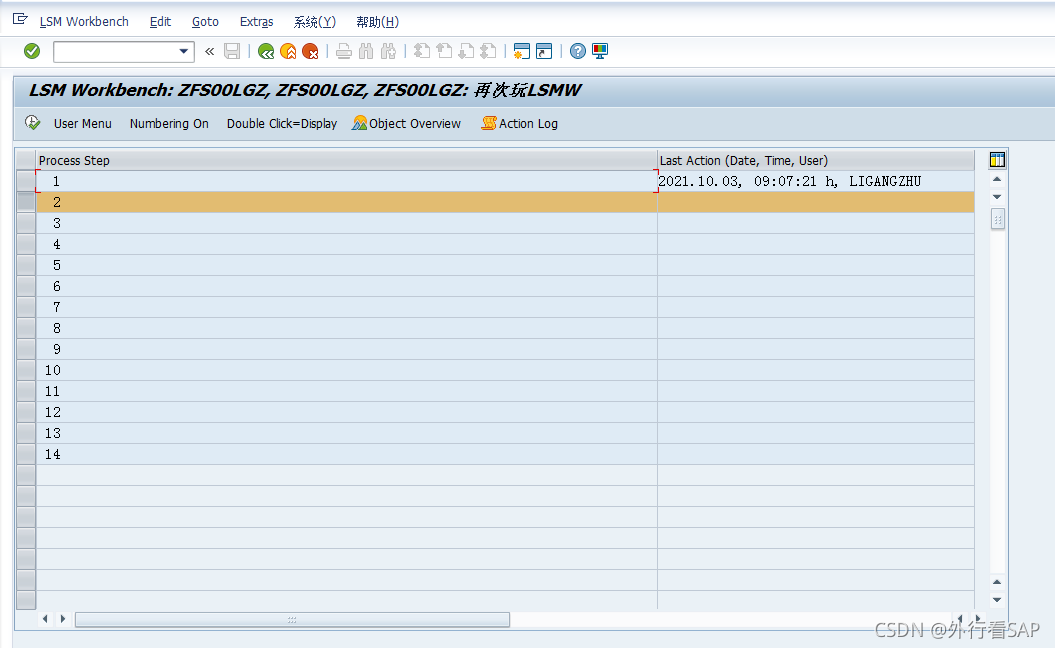Select the row selector for step 7
Viewport: 1055px width, 648px height.
coord(26,307)
